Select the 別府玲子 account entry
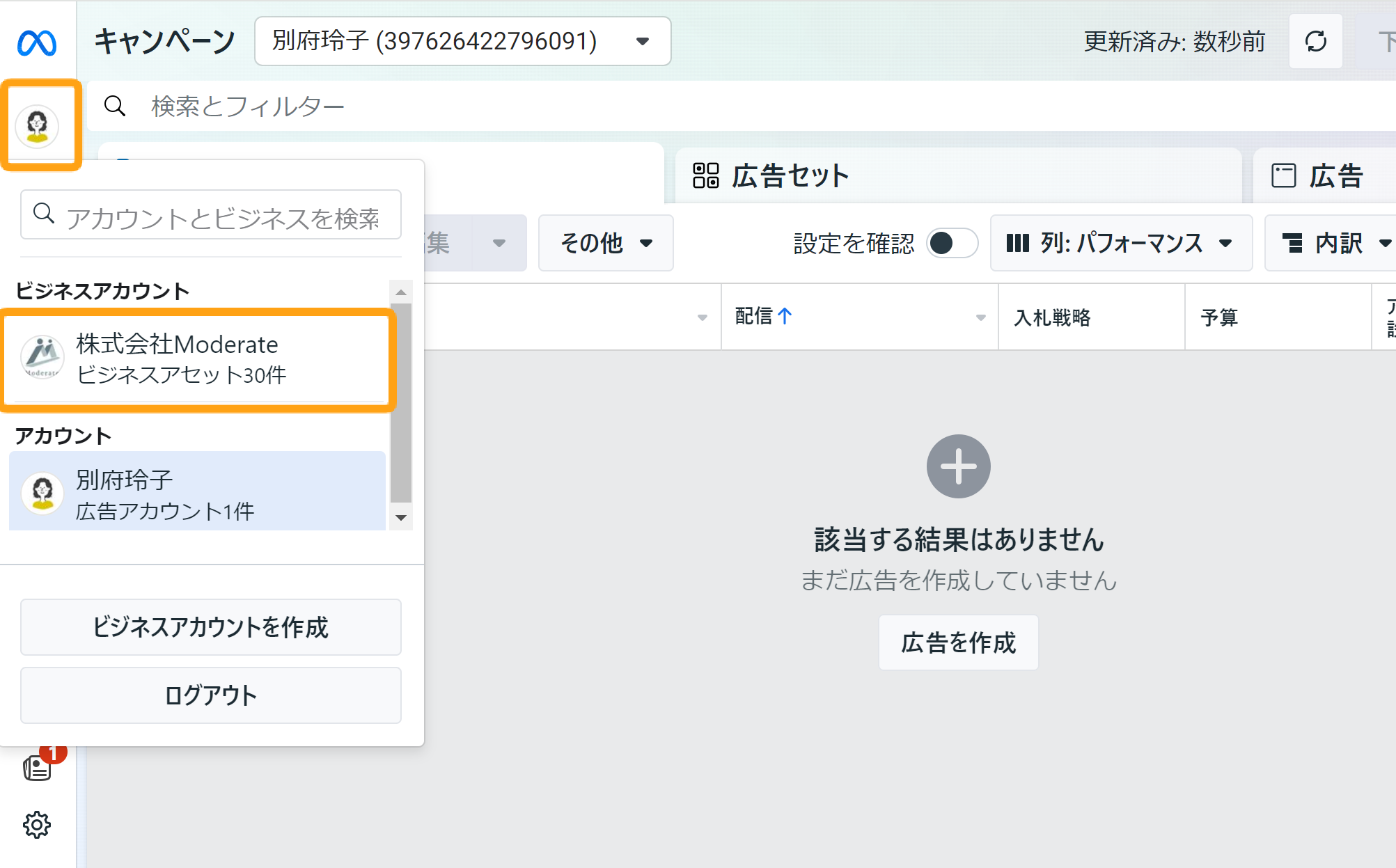This screenshot has height=868, width=1396. point(198,491)
